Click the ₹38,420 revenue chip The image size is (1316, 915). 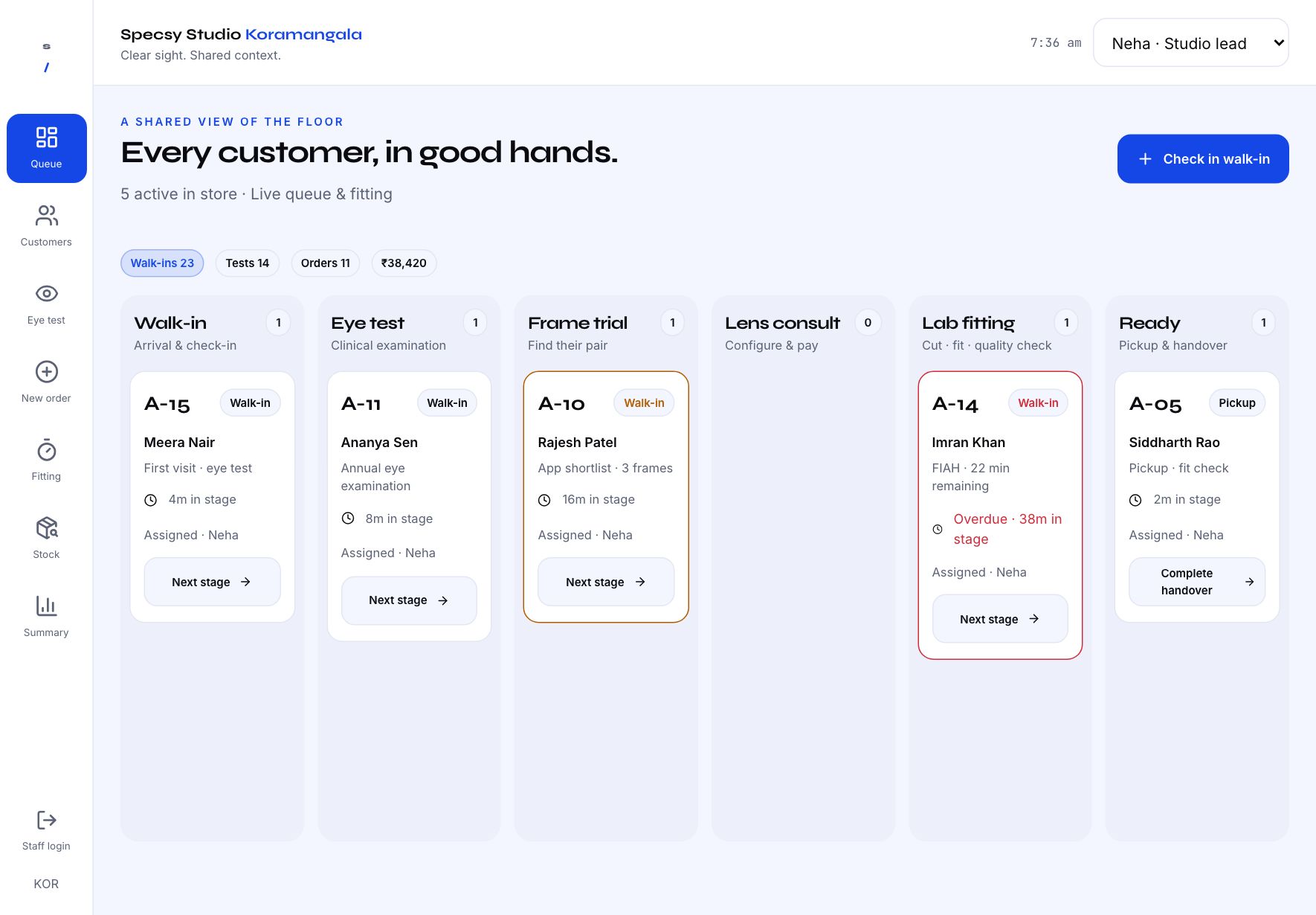pyautogui.click(x=404, y=263)
